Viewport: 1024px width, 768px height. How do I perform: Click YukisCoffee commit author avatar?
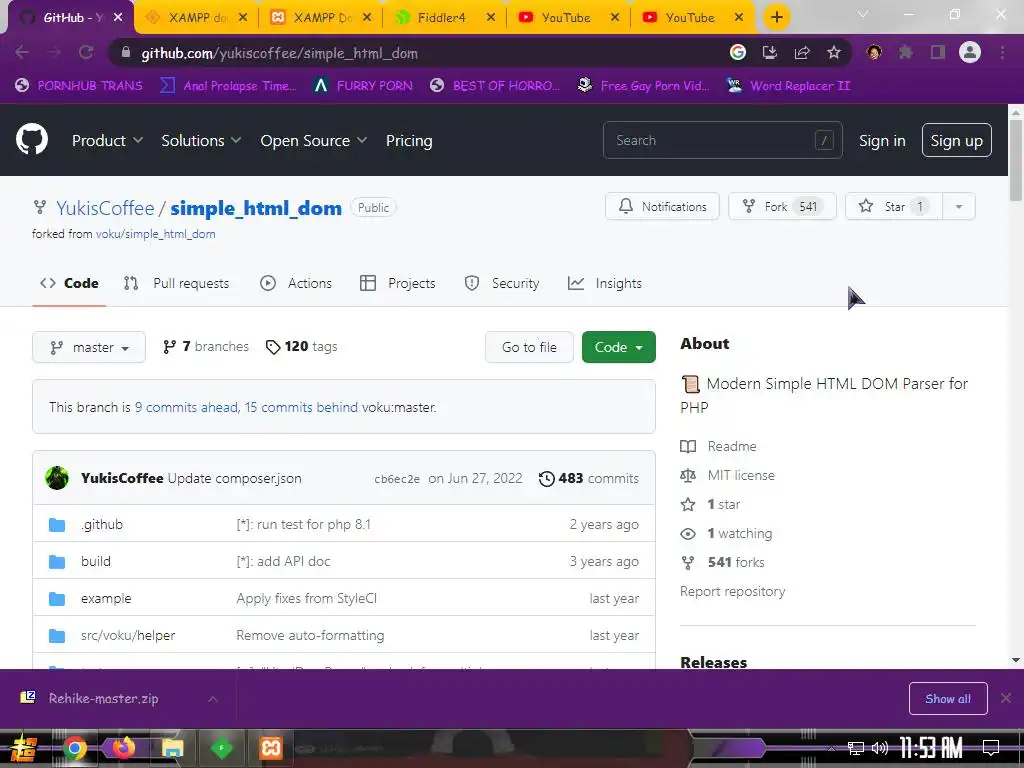57,478
